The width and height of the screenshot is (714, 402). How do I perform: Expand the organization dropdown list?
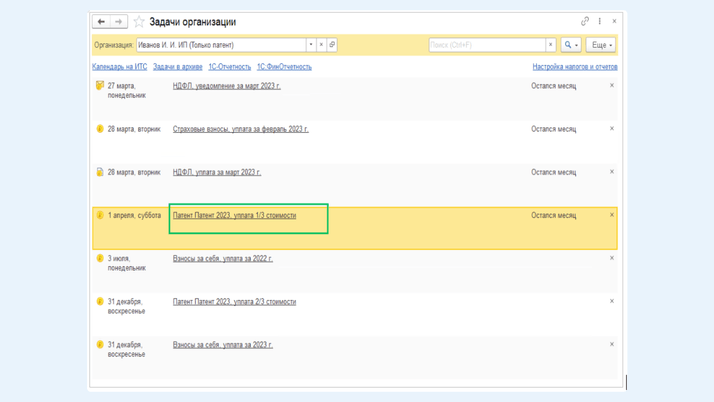[311, 45]
